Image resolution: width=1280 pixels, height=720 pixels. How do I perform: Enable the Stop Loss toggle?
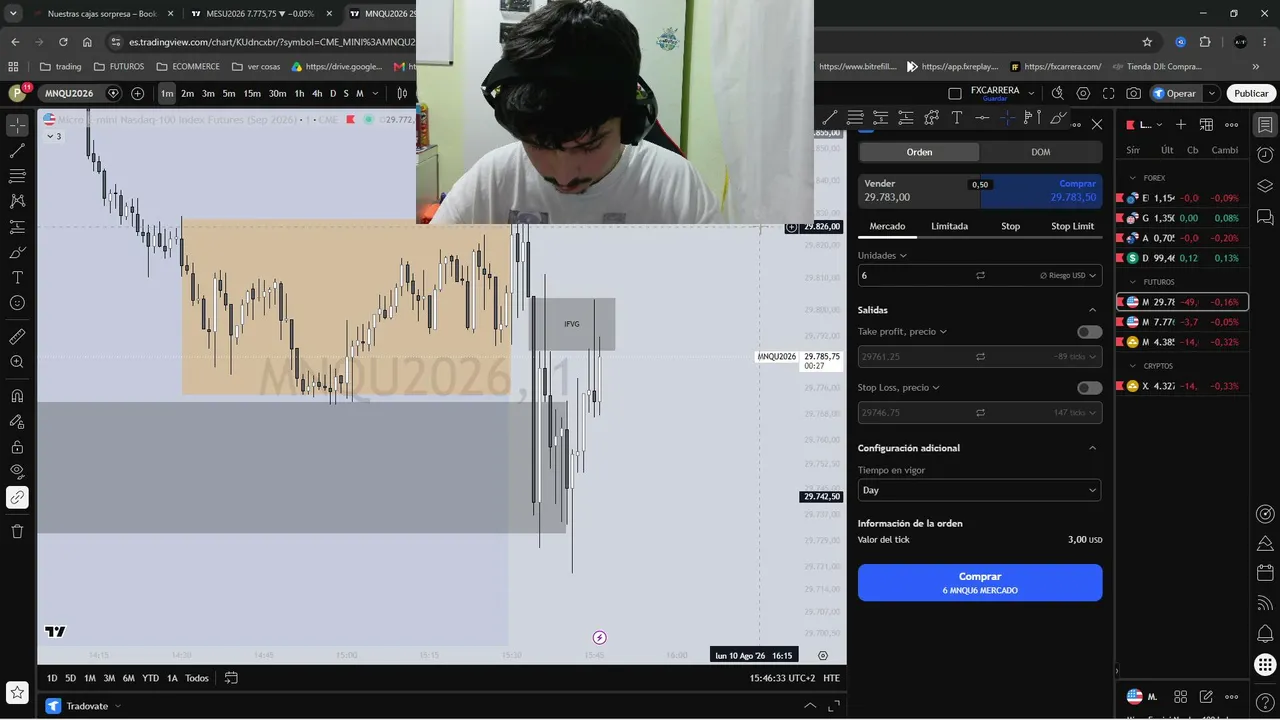[x=1090, y=388]
